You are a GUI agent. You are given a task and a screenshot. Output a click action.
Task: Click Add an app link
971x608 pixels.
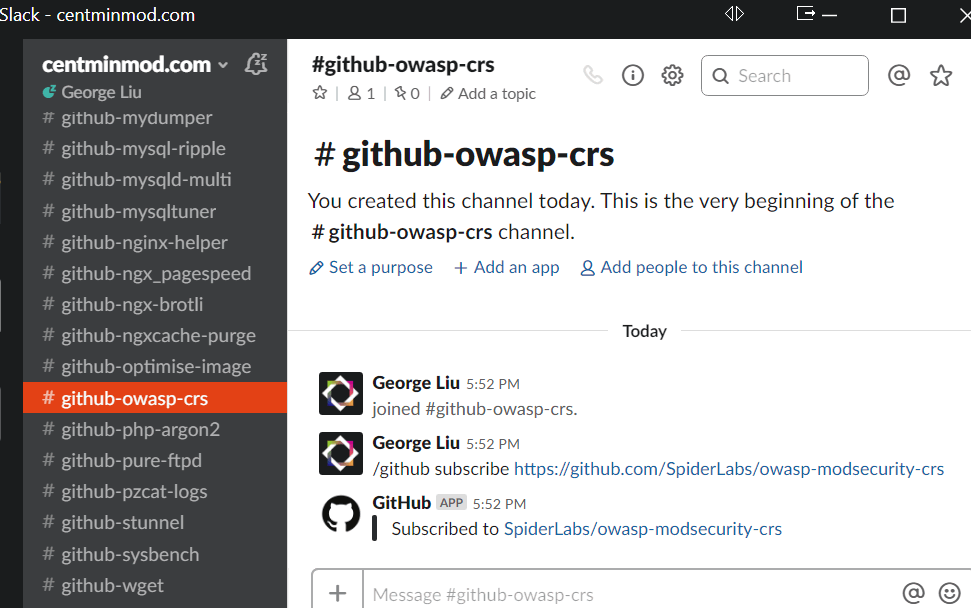pos(507,267)
